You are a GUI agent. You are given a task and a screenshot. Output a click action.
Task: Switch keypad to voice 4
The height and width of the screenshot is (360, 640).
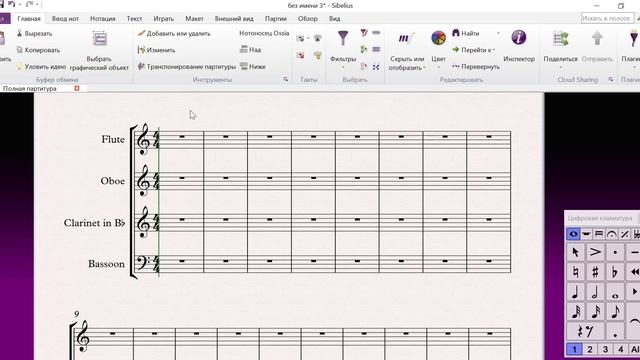tap(621, 349)
